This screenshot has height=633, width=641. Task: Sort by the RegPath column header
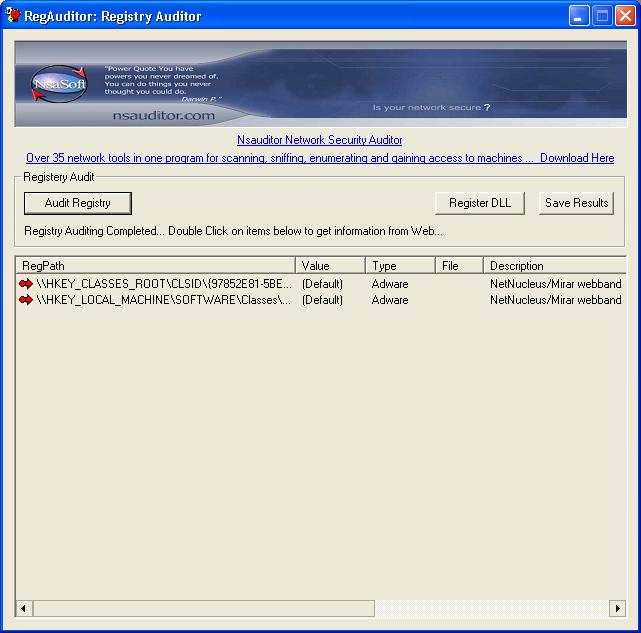[155, 266]
